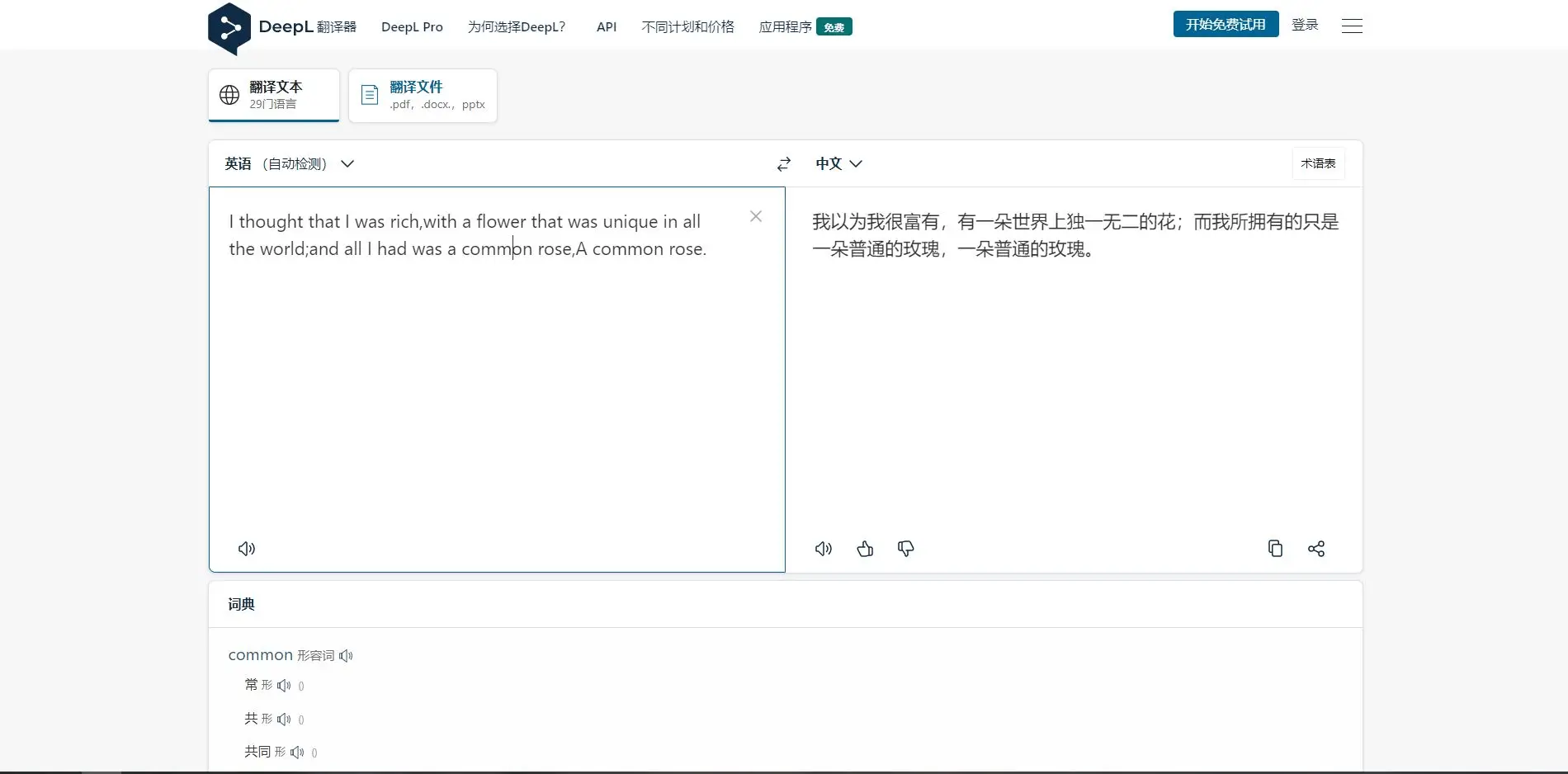Switch to 翻译文件 tab
The height and width of the screenshot is (774, 1568).
point(423,95)
